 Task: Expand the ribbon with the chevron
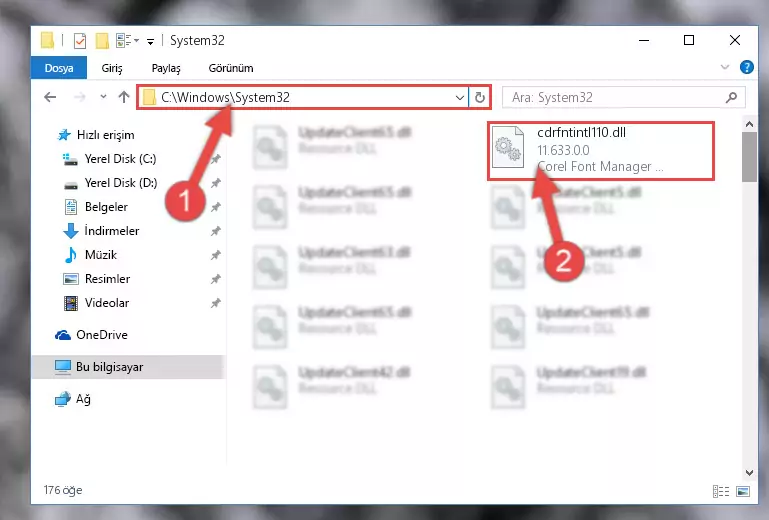point(725,67)
